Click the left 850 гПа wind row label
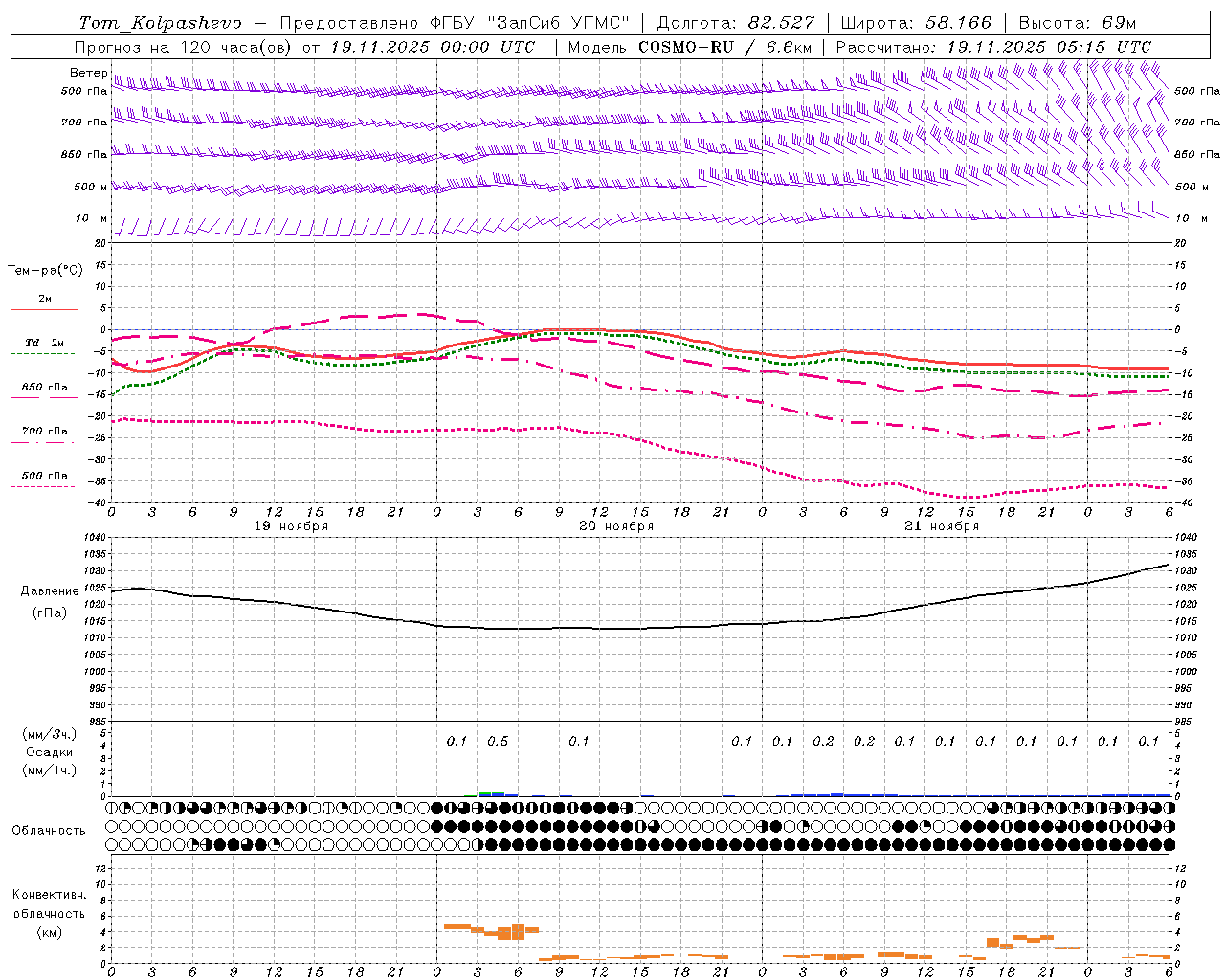Image resolution: width=1225 pixels, height=980 pixels. (x=84, y=154)
